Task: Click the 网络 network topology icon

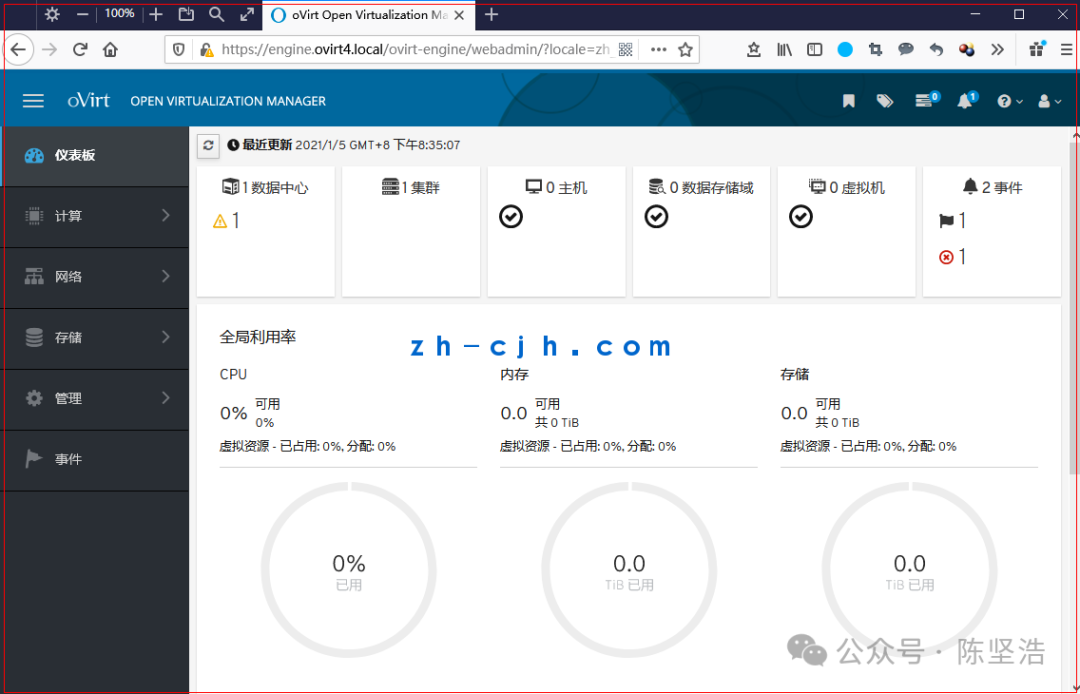Action: [x=34, y=277]
